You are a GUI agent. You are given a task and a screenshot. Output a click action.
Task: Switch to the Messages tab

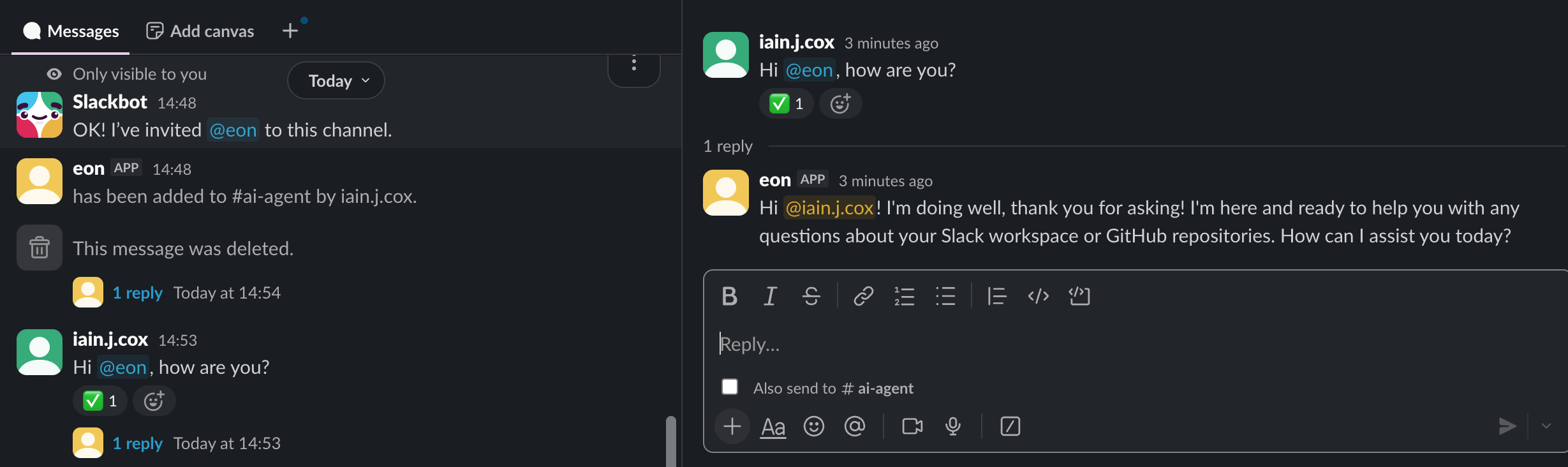[x=71, y=31]
